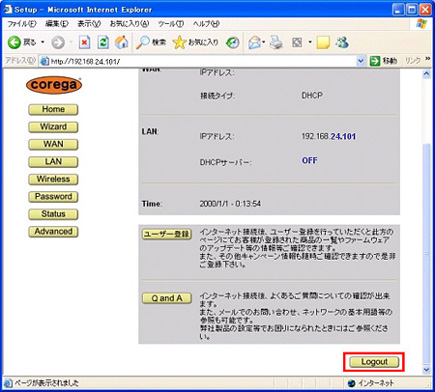Image resolution: width=435 pixels, height=392 pixels.
Task: Click the Home sidebar button
Action: 53,110
